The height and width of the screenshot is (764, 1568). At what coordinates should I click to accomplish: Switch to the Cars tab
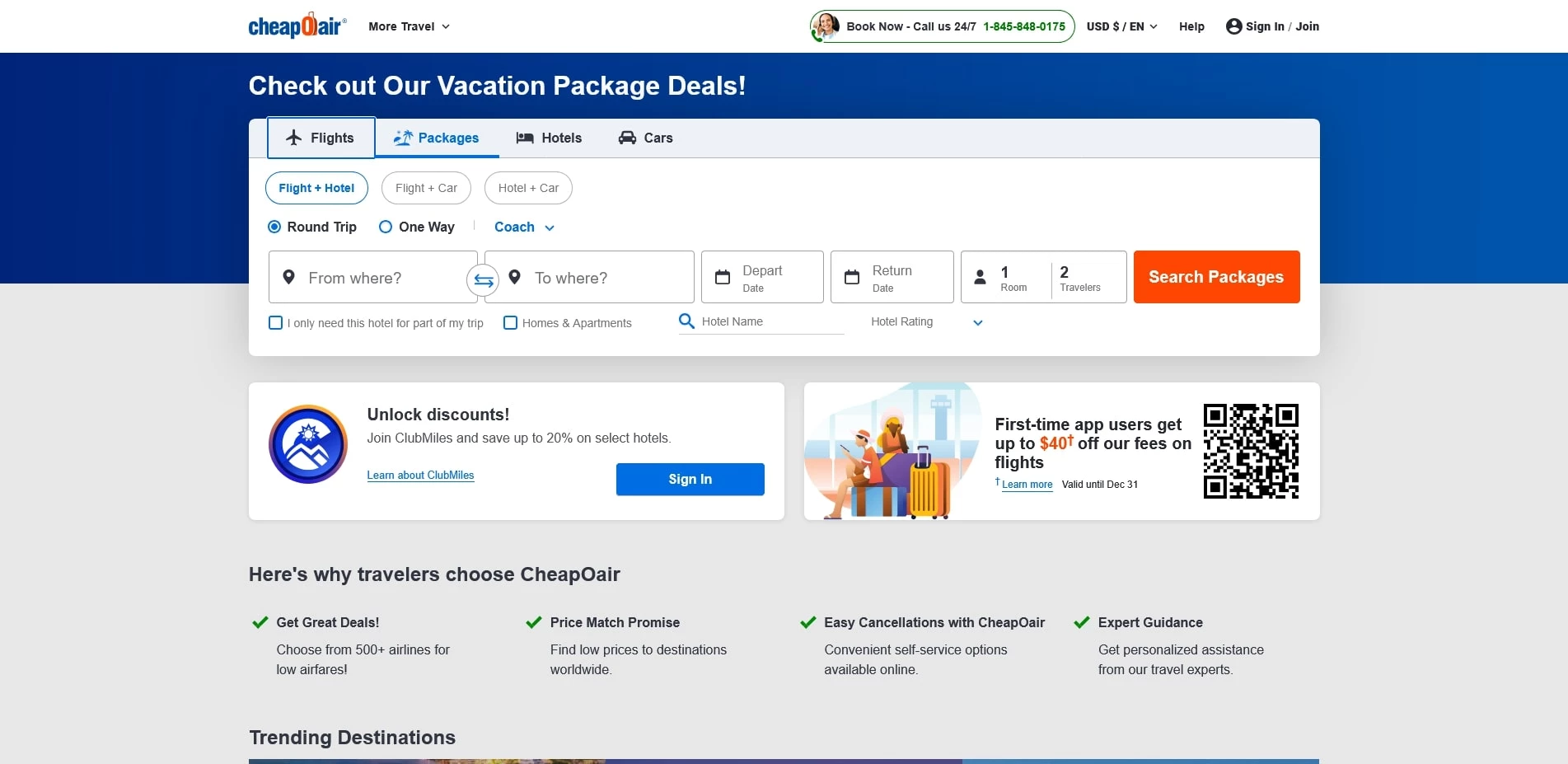point(645,138)
